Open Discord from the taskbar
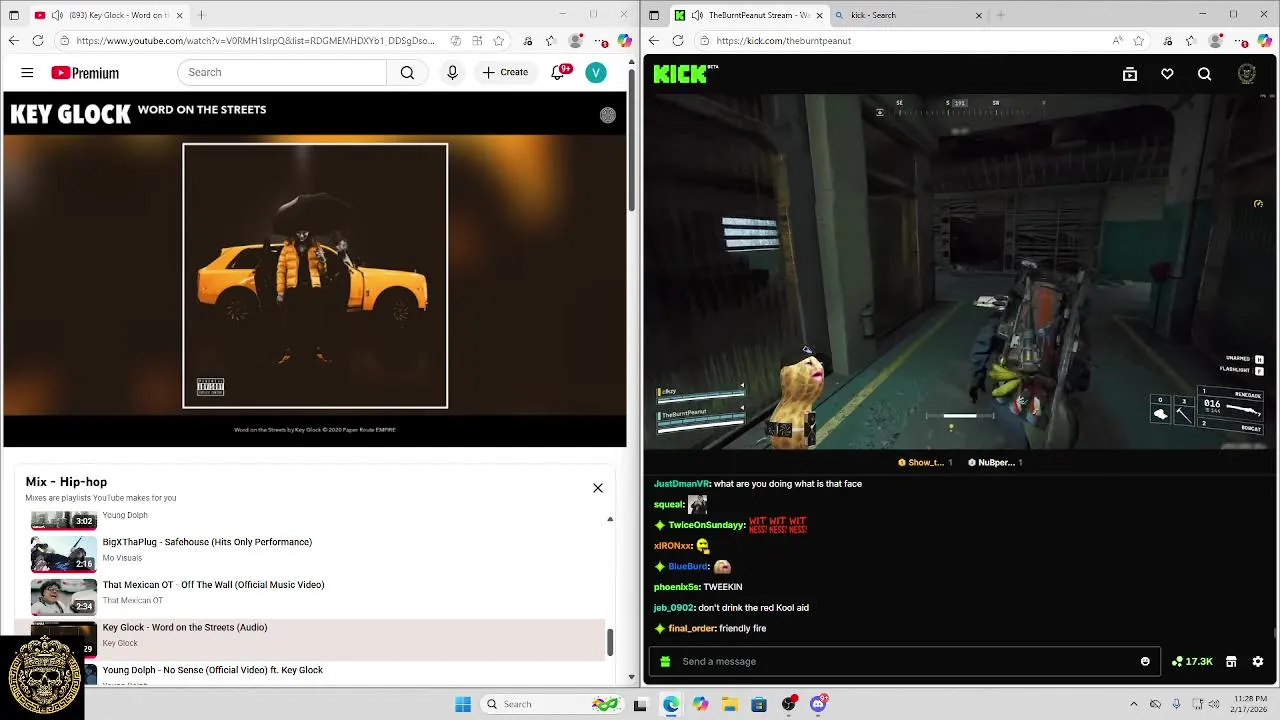Viewport: 1280px width, 720px height. [x=818, y=704]
